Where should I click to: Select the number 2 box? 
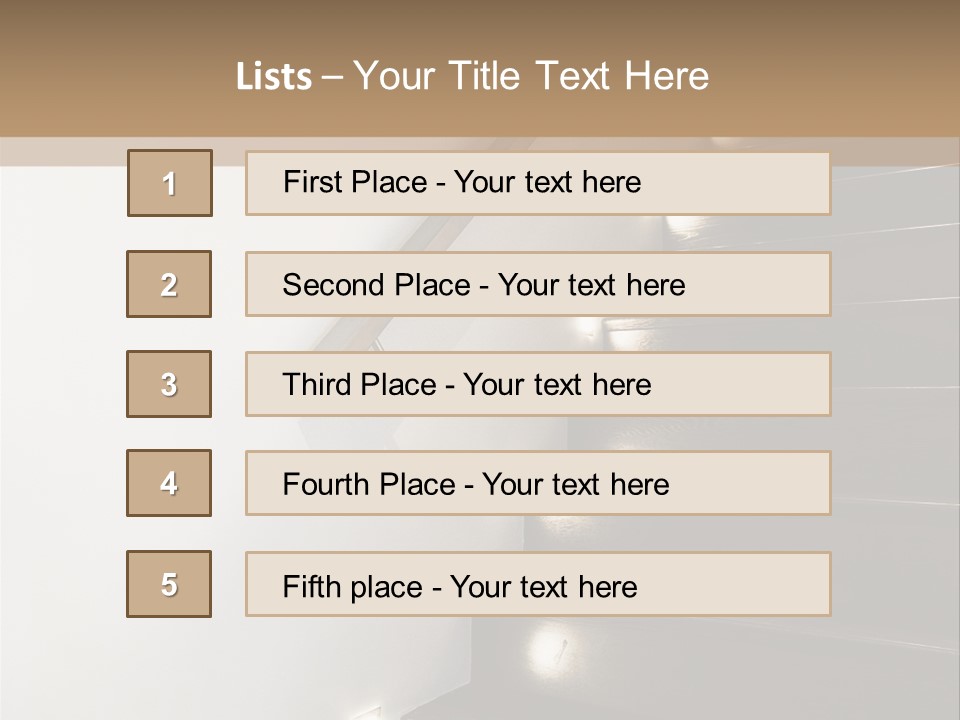click(169, 284)
